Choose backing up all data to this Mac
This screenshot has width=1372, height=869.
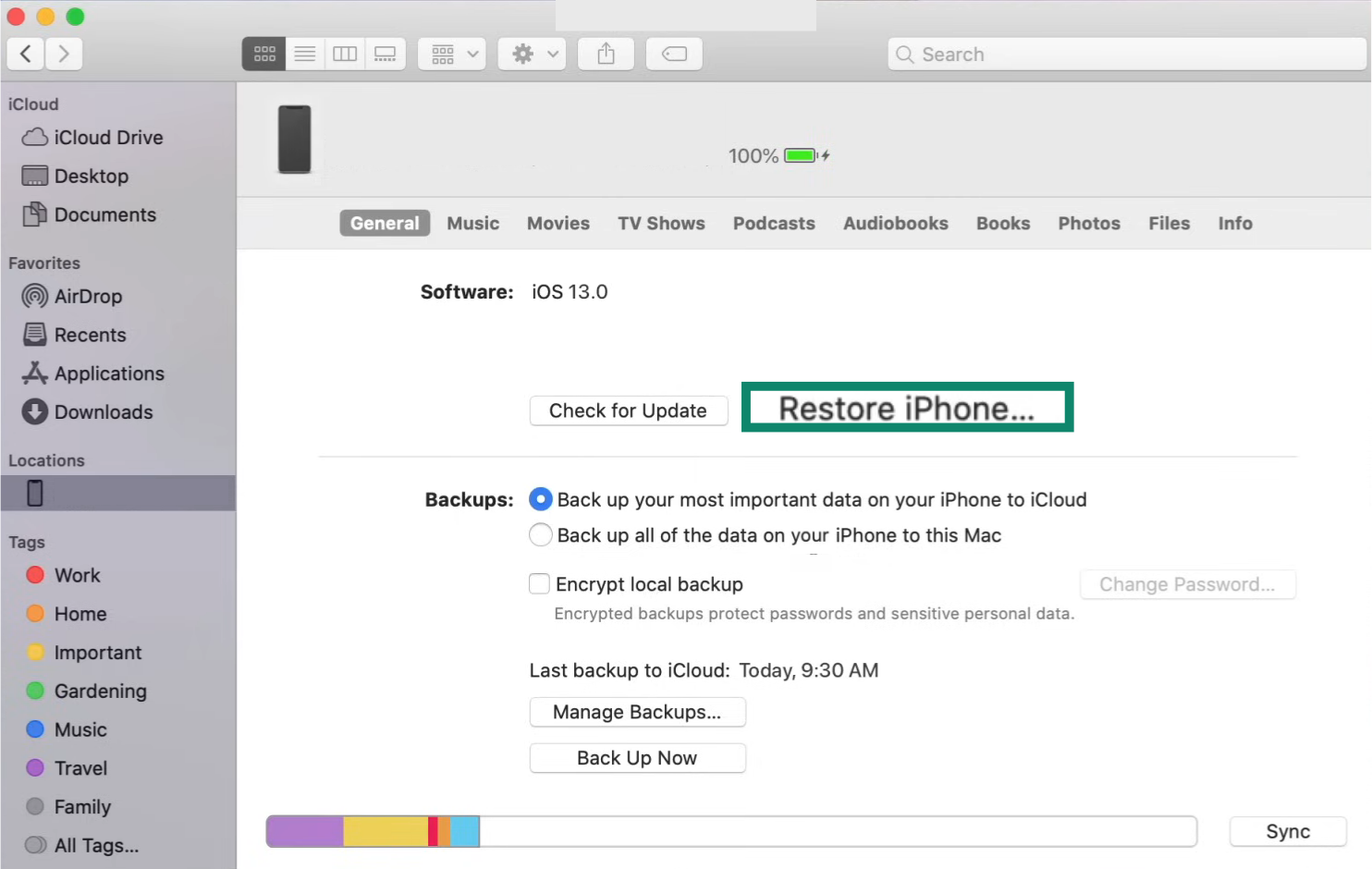tap(541, 534)
